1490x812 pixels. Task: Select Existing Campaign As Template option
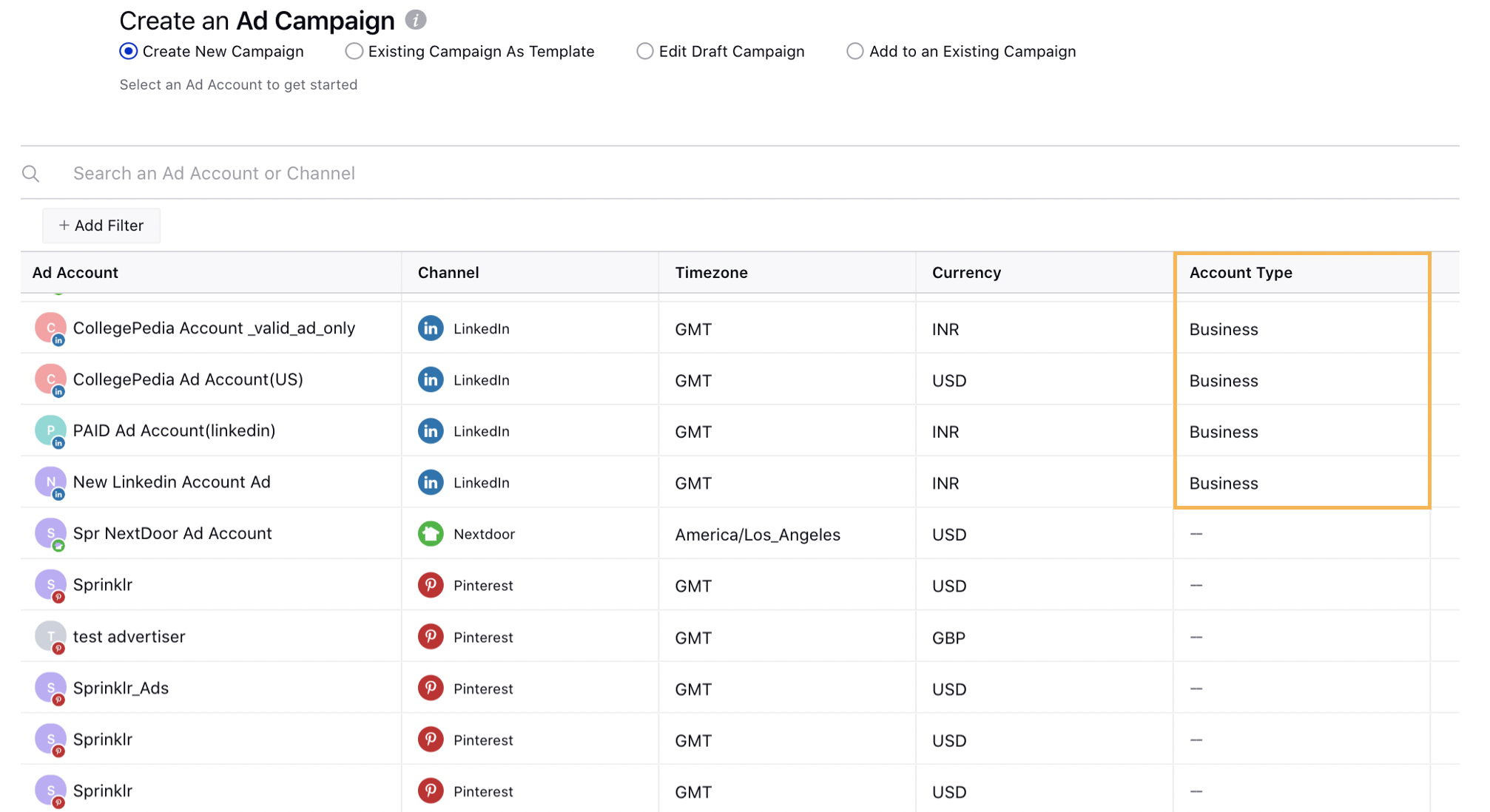354,51
